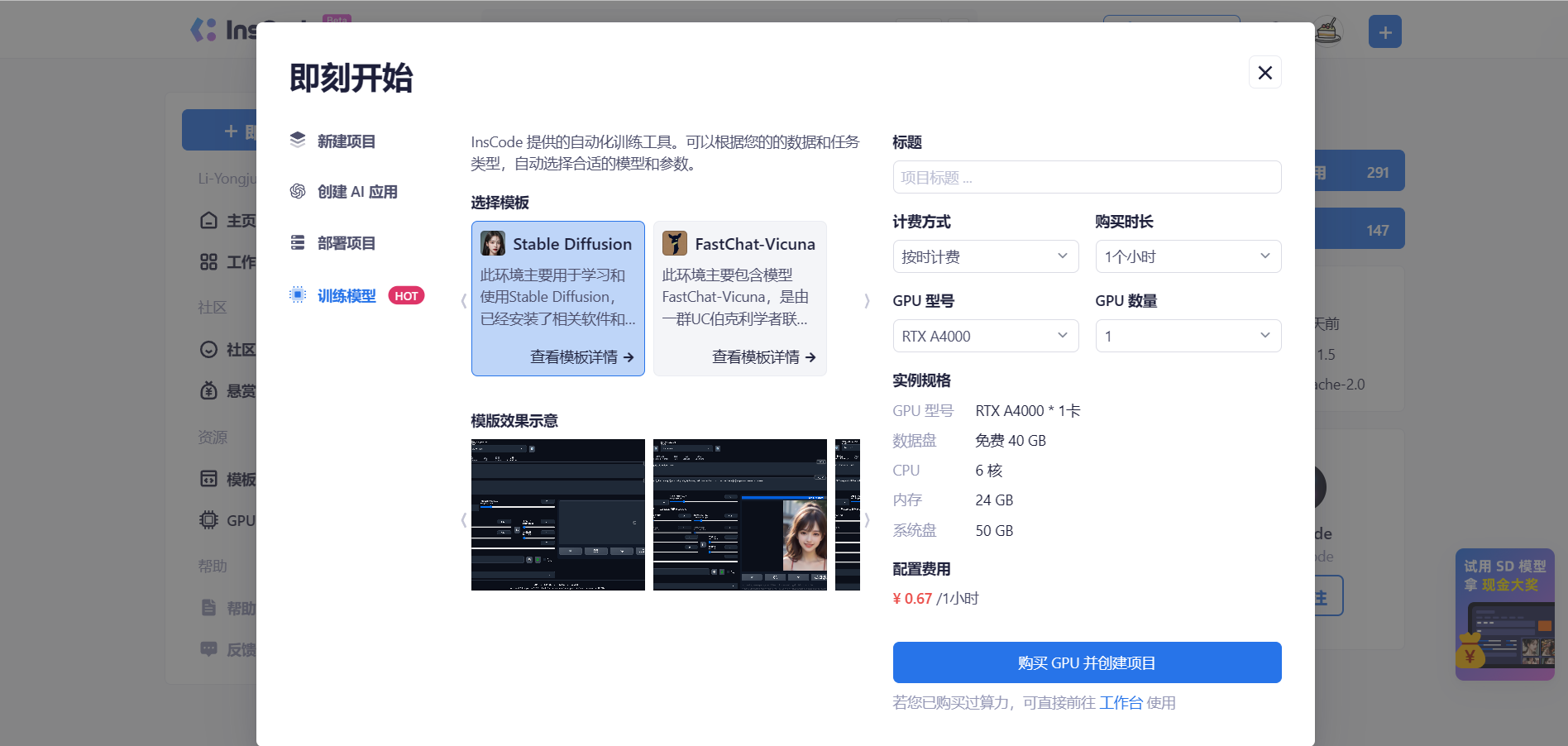1568x746 pixels.
Task: Click the HOT badge
Action: click(406, 295)
